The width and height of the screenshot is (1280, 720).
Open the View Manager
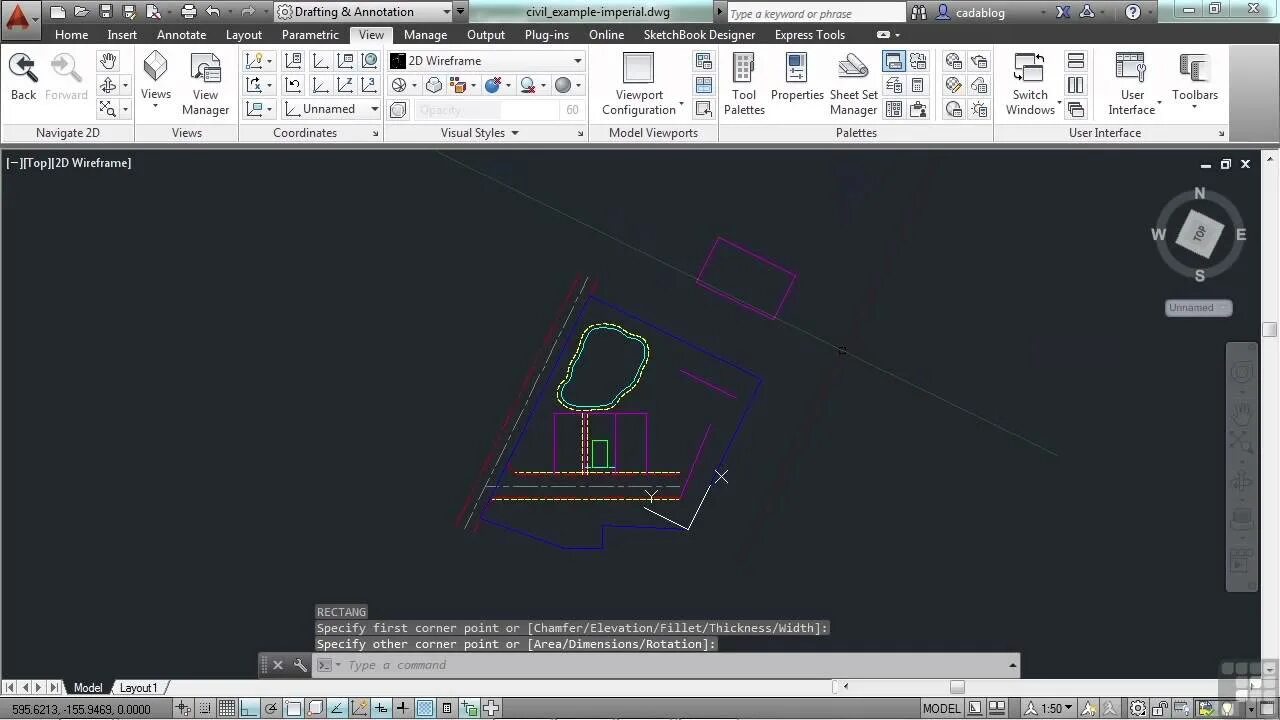pyautogui.click(x=205, y=83)
